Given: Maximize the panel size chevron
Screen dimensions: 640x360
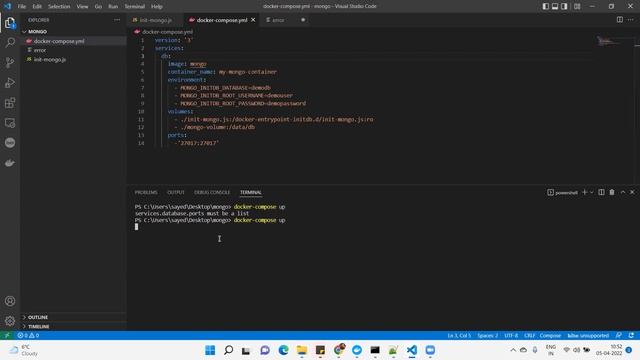Looking at the screenshot, I should (623, 192).
